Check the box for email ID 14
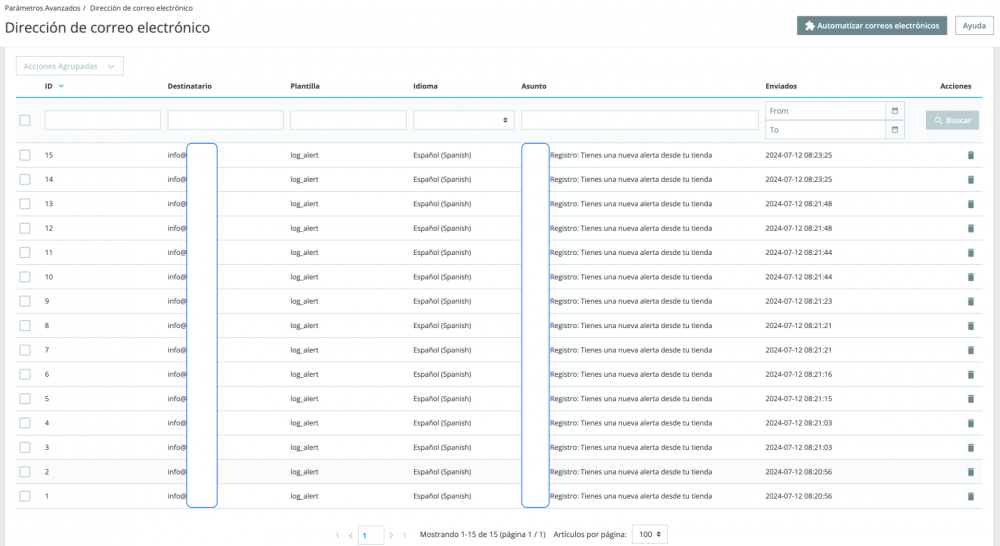The height and width of the screenshot is (546, 1000). [x=25, y=180]
